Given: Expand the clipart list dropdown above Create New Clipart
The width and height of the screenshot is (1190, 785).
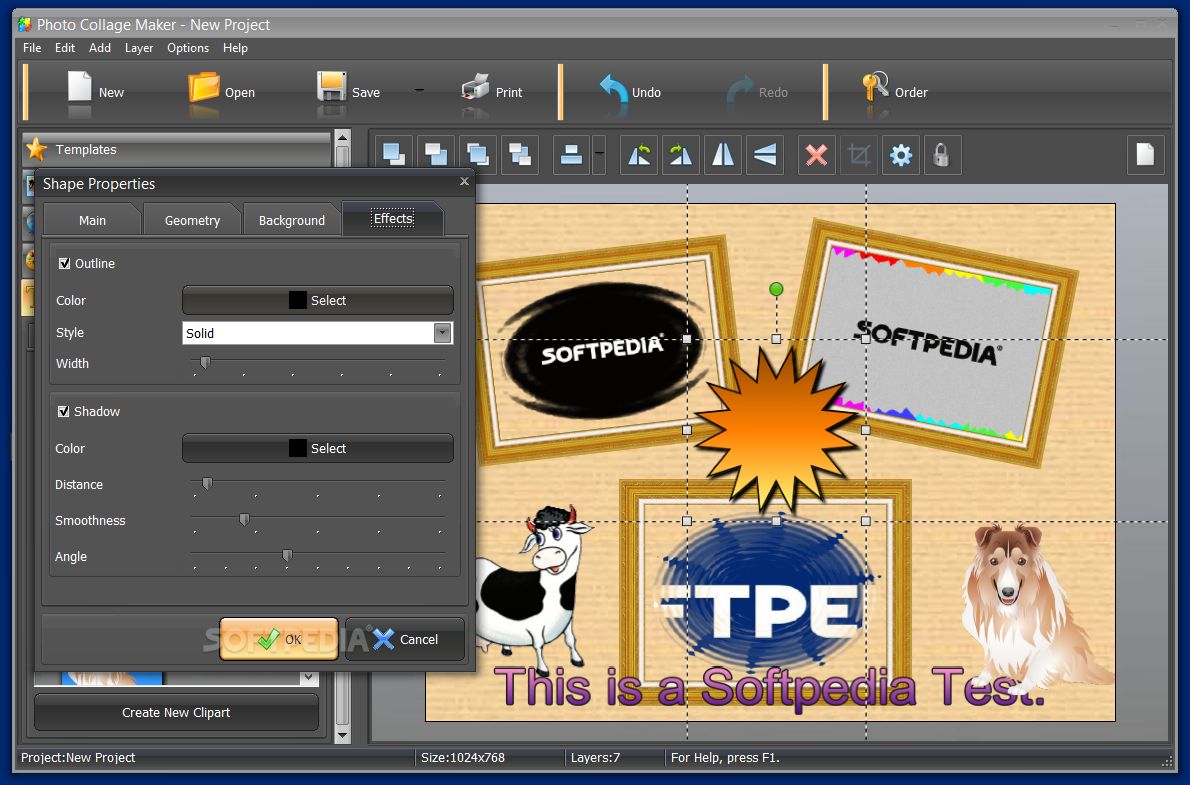Looking at the screenshot, I should point(308,676).
